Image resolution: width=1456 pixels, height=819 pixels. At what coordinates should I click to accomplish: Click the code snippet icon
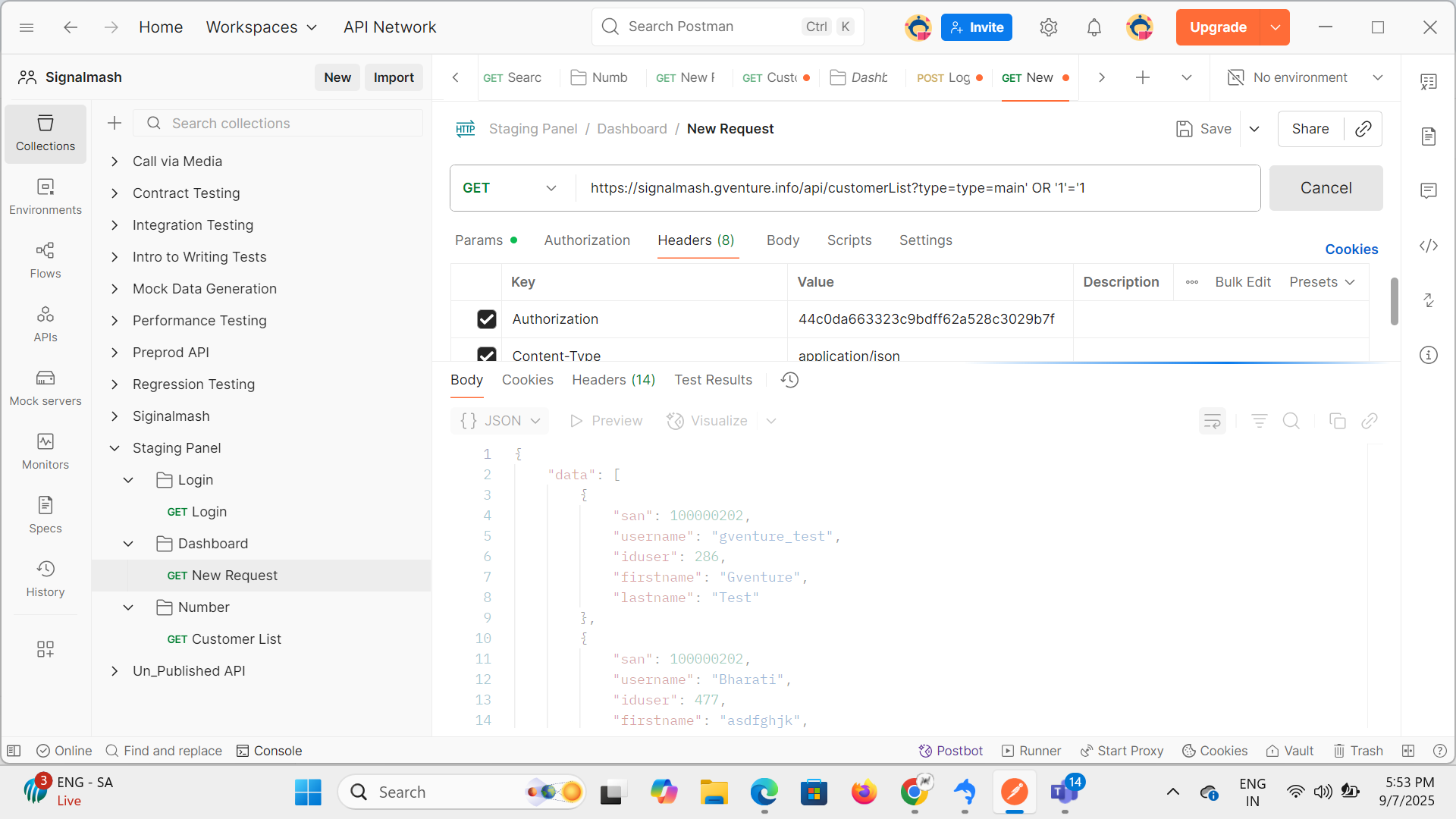[x=1429, y=246]
